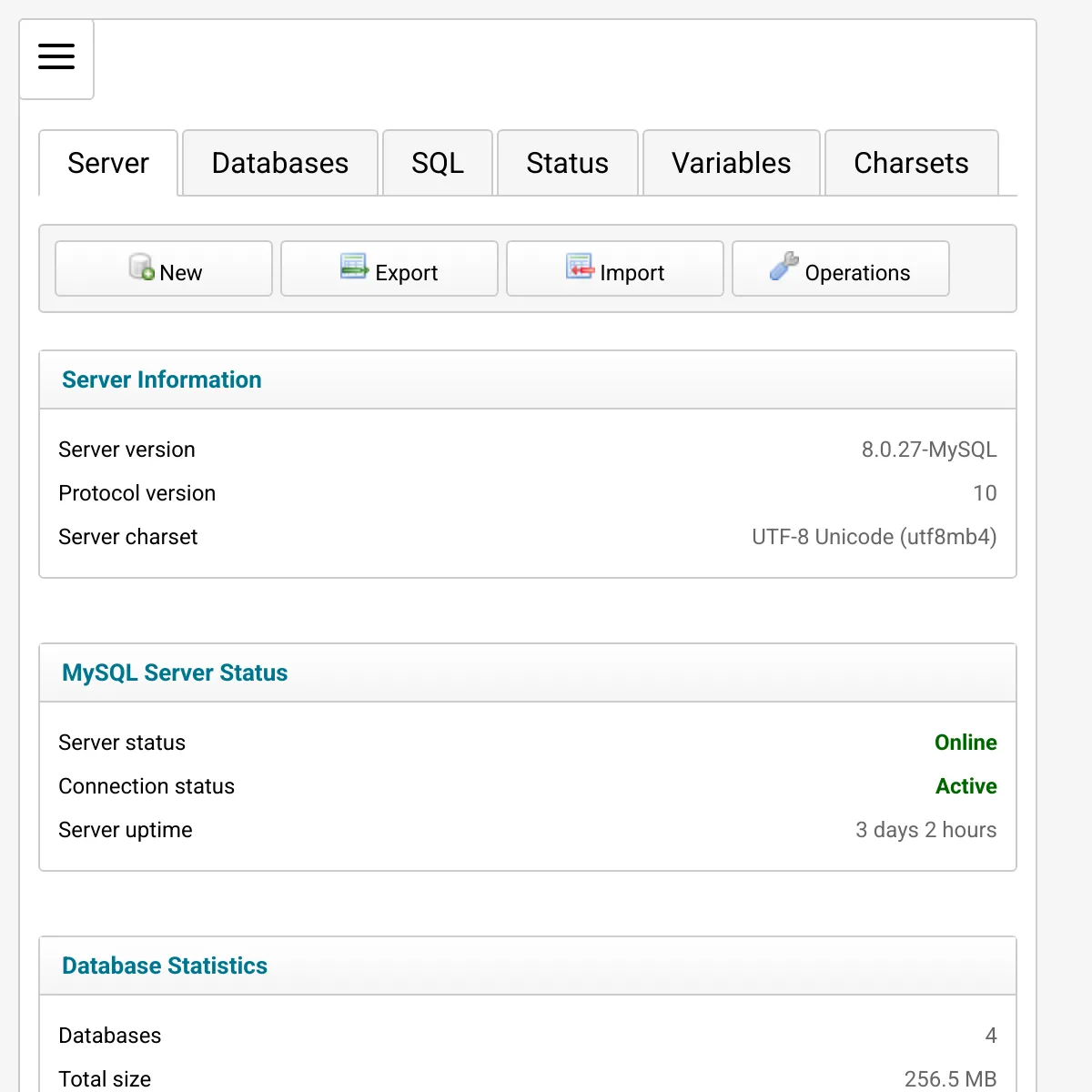Switch to the Charsets tab
1092x1092 pixels.
pyautogui.click(x=912, y=163)
